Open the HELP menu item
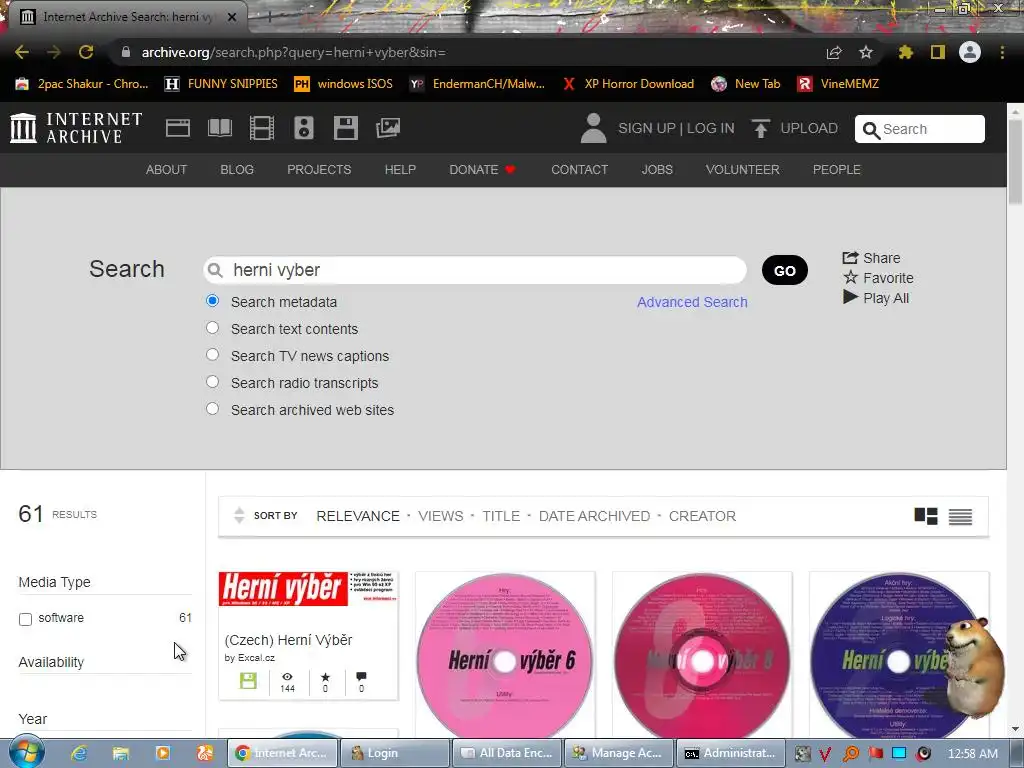The width and height of the screenshot is (1024, 768). tap(400, 170)
